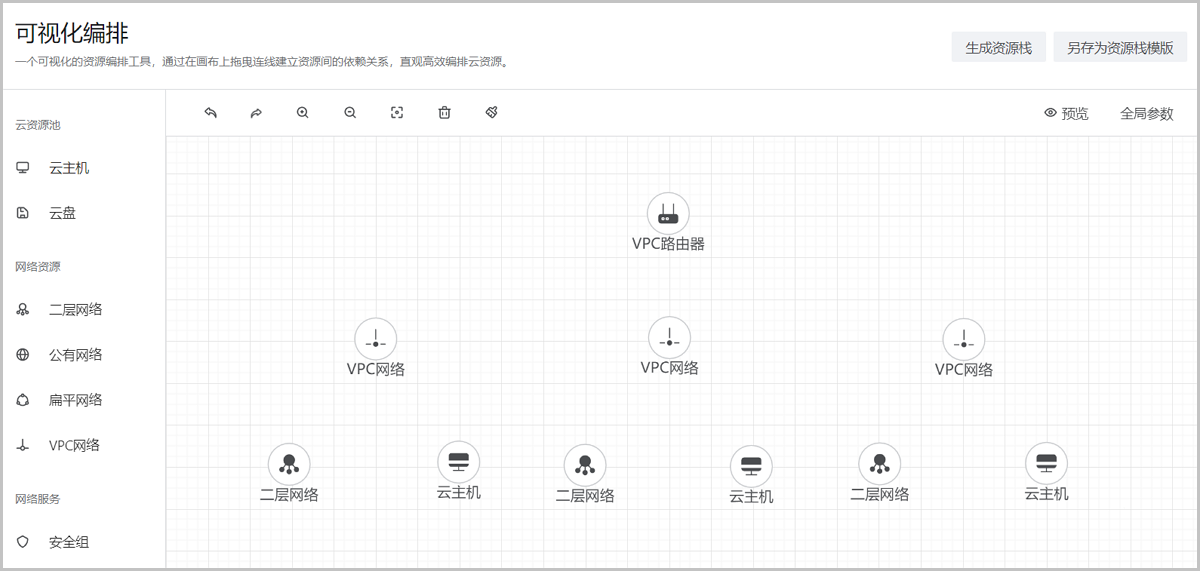Click the trash can delete icon
This screenshot has width=1200, height=571.
(444, 113)
